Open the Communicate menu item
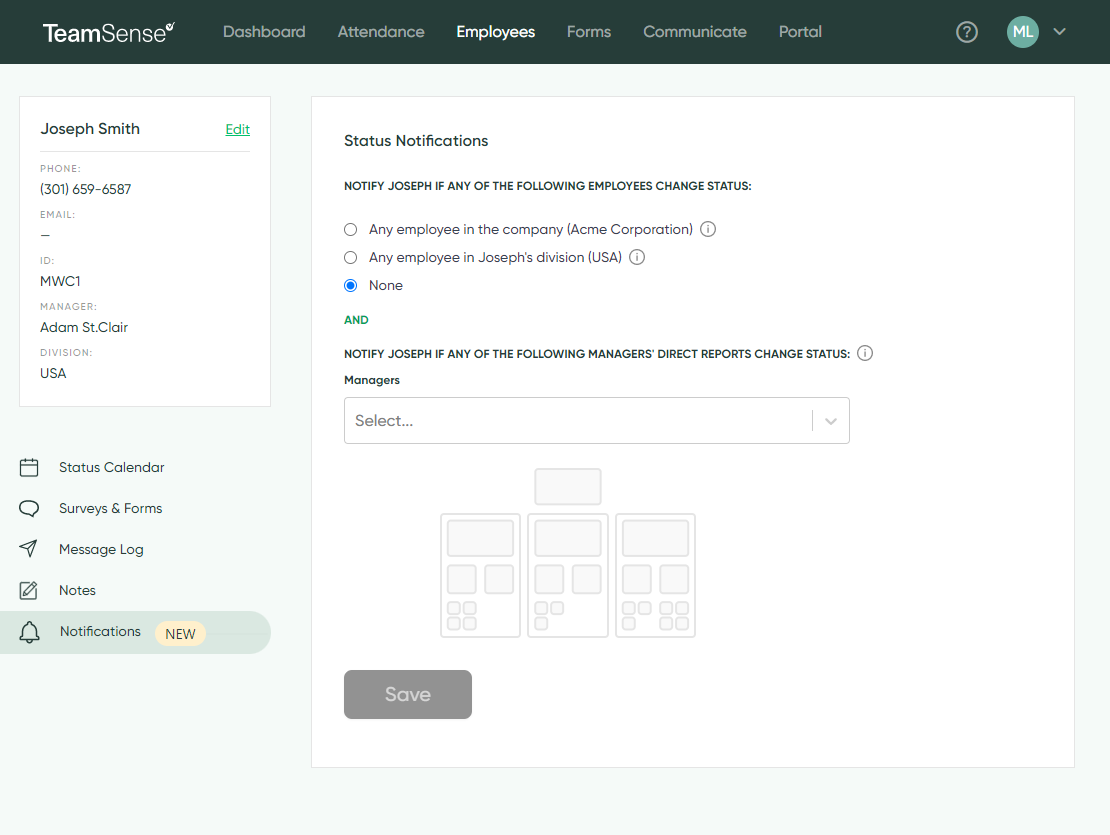This screenshot has width=1110, height=835. (x=694, y=31)
